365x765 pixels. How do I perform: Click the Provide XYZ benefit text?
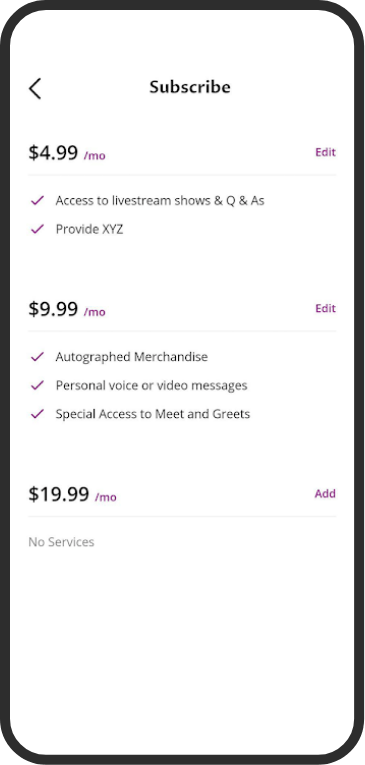tap(89, 229)
